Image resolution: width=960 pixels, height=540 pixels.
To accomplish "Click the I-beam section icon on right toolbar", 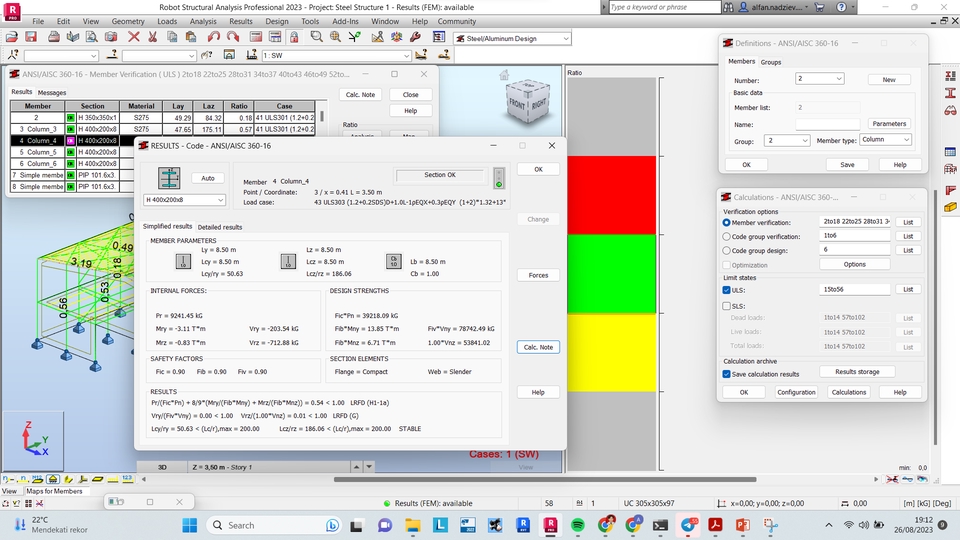I will 950,93.
